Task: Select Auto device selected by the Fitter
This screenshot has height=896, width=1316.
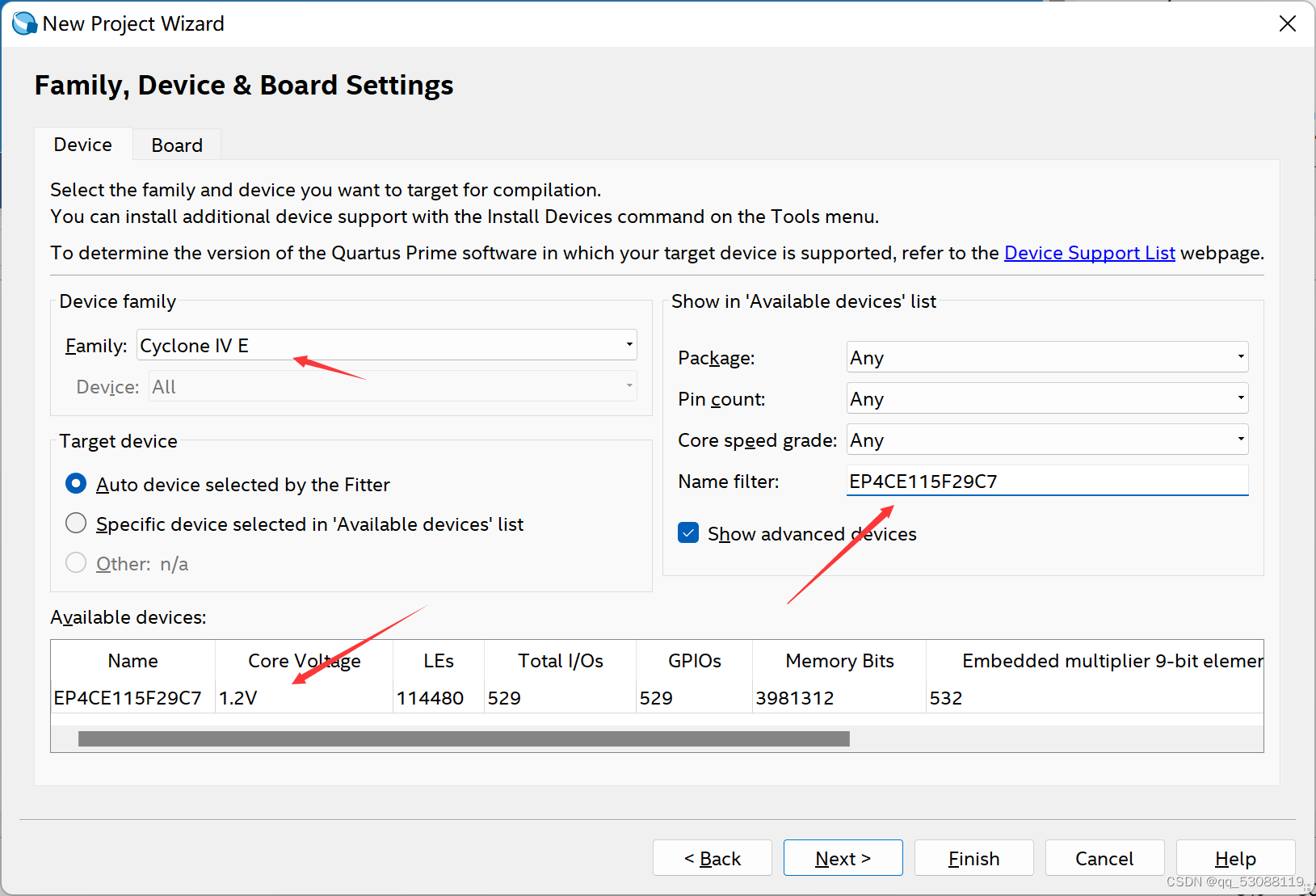Action: [76, 484]
